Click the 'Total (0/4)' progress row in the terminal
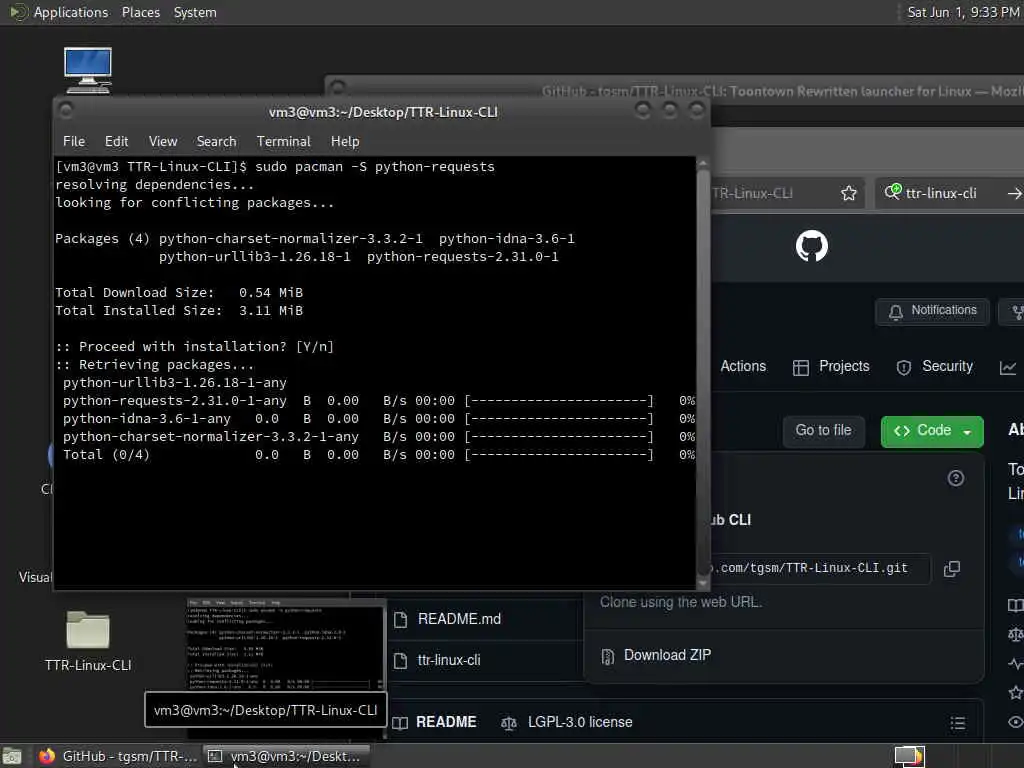 coord(379,455)
